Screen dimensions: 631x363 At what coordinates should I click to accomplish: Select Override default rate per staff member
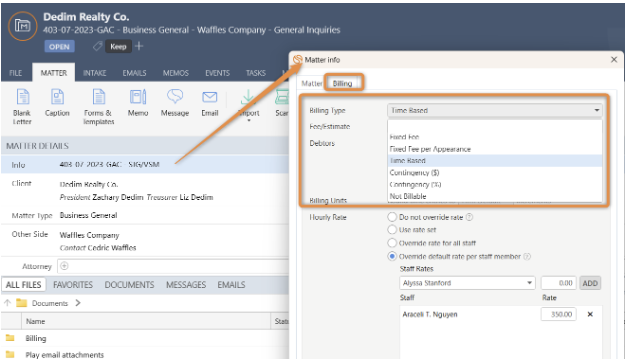click(392, 256)
